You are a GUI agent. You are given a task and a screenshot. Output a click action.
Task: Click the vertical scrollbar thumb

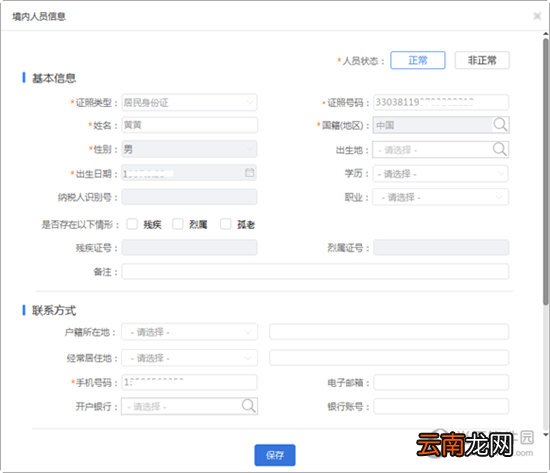tap(546, 171)
